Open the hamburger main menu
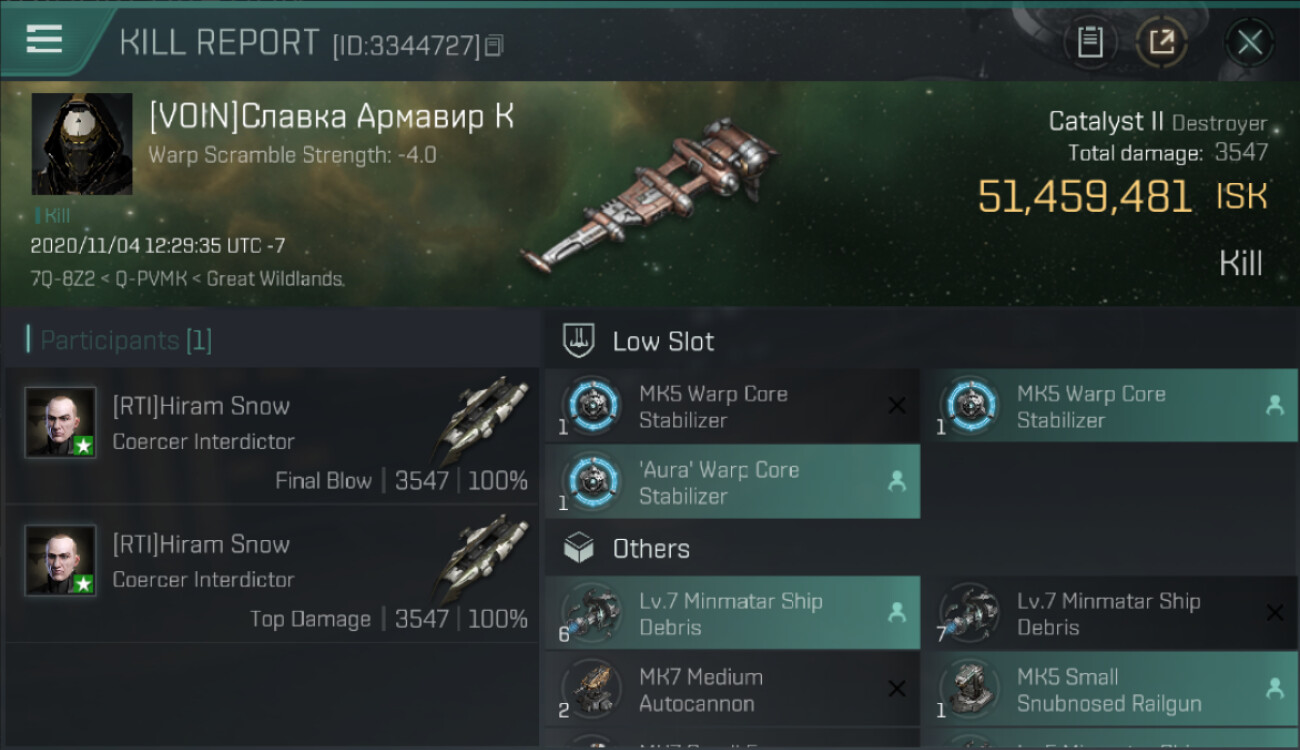1300x750 pixels. [45, 40]
